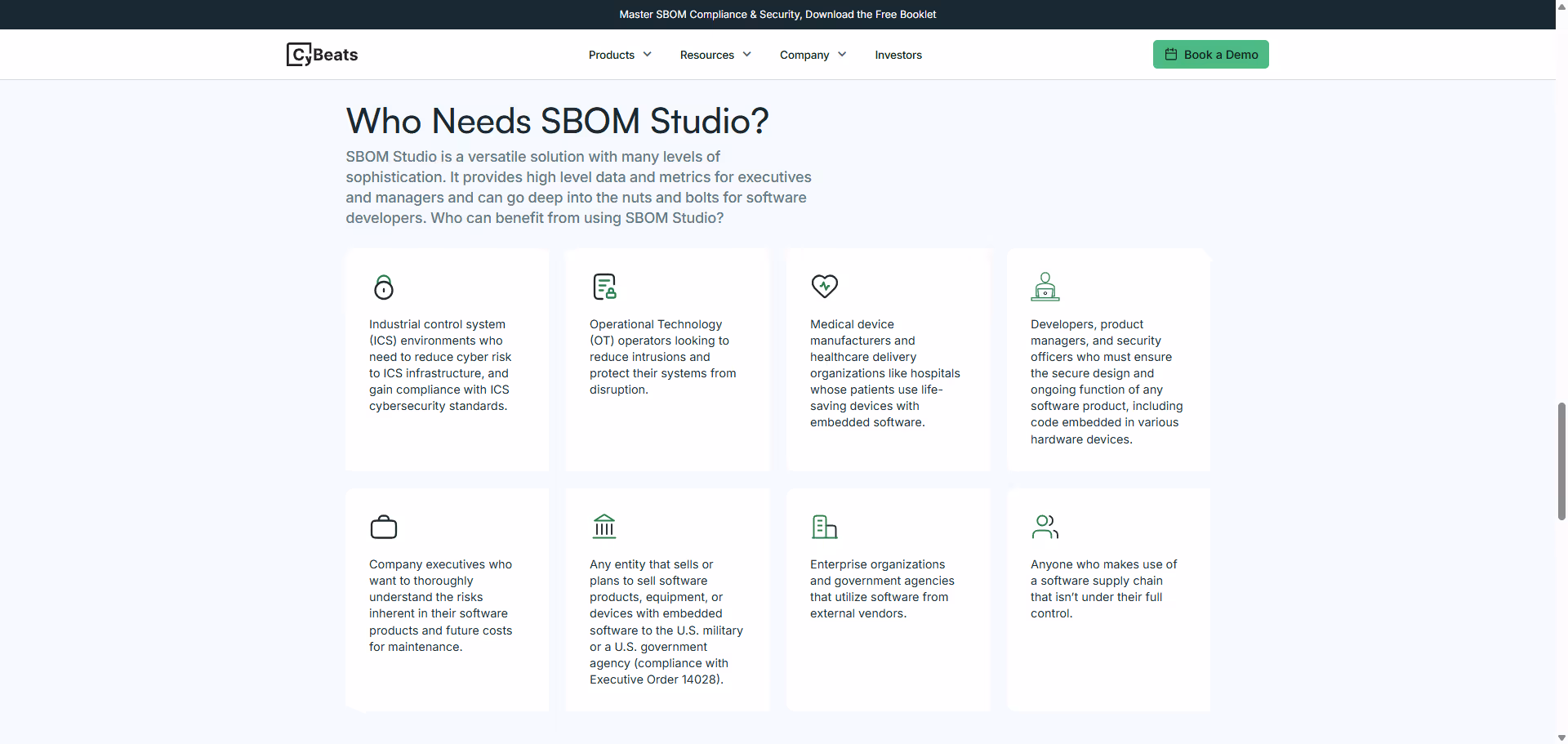This screenshot has width=1568, height=744.
Task: Open the Investors page
Action: [x=898, y=55]
